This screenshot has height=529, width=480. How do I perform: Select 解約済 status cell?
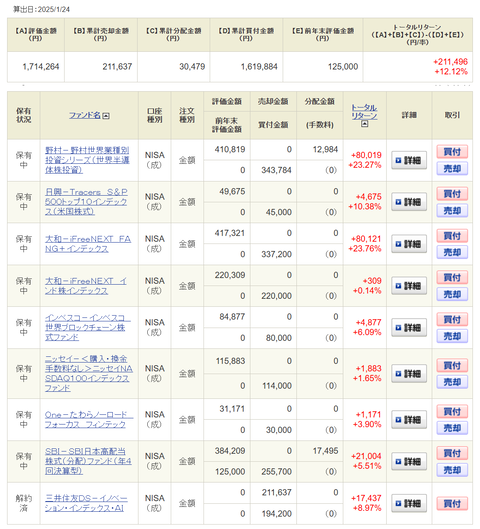(24, 503)
